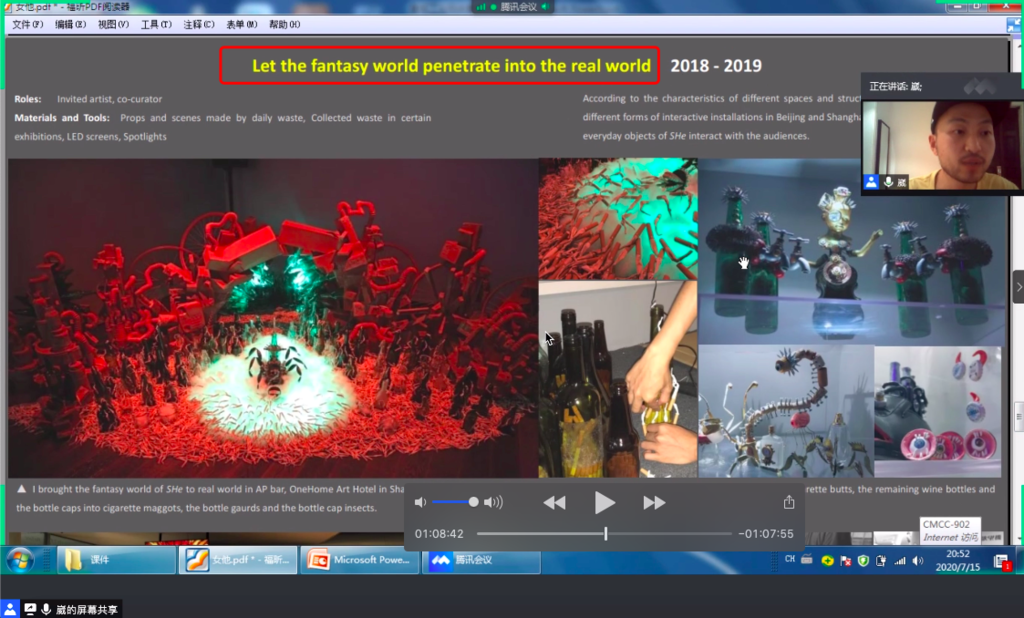The width and height of the screenshot is (1024, 618).
Task: Open the 工具 menu
Action: point(156,25)
